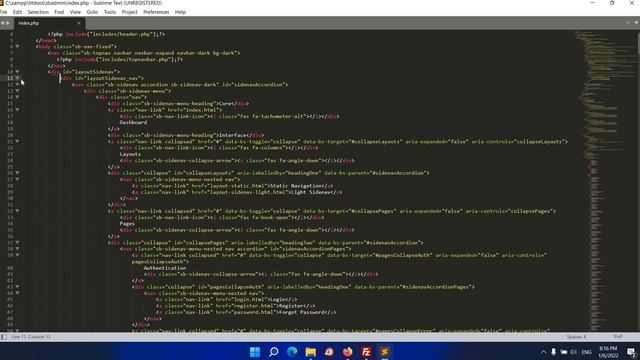
Task: Close the index.php tab
Action: [x=79, y=23]
